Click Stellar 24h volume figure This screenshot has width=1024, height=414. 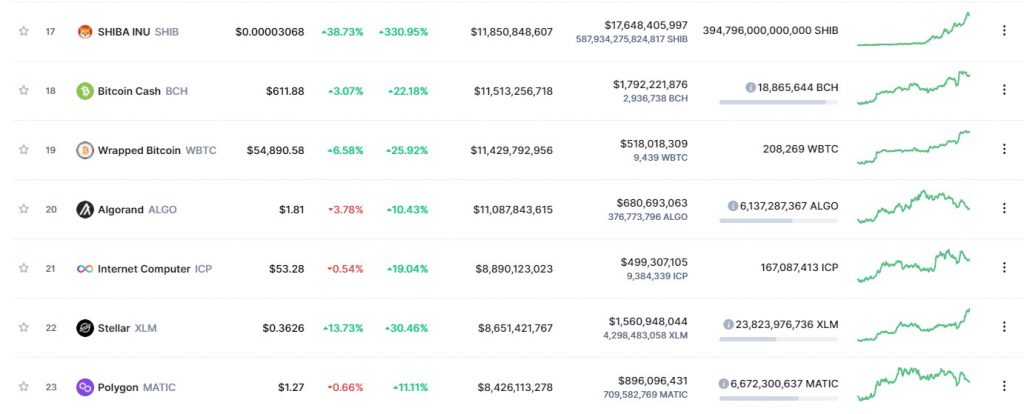pyautogui.click(x=650, y=321)
